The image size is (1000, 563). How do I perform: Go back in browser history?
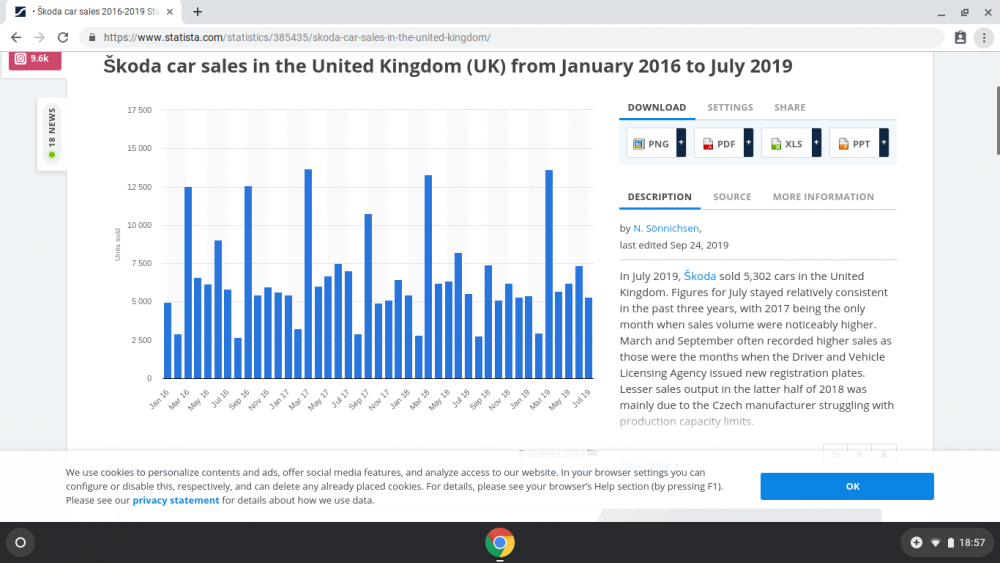[16, 37]
